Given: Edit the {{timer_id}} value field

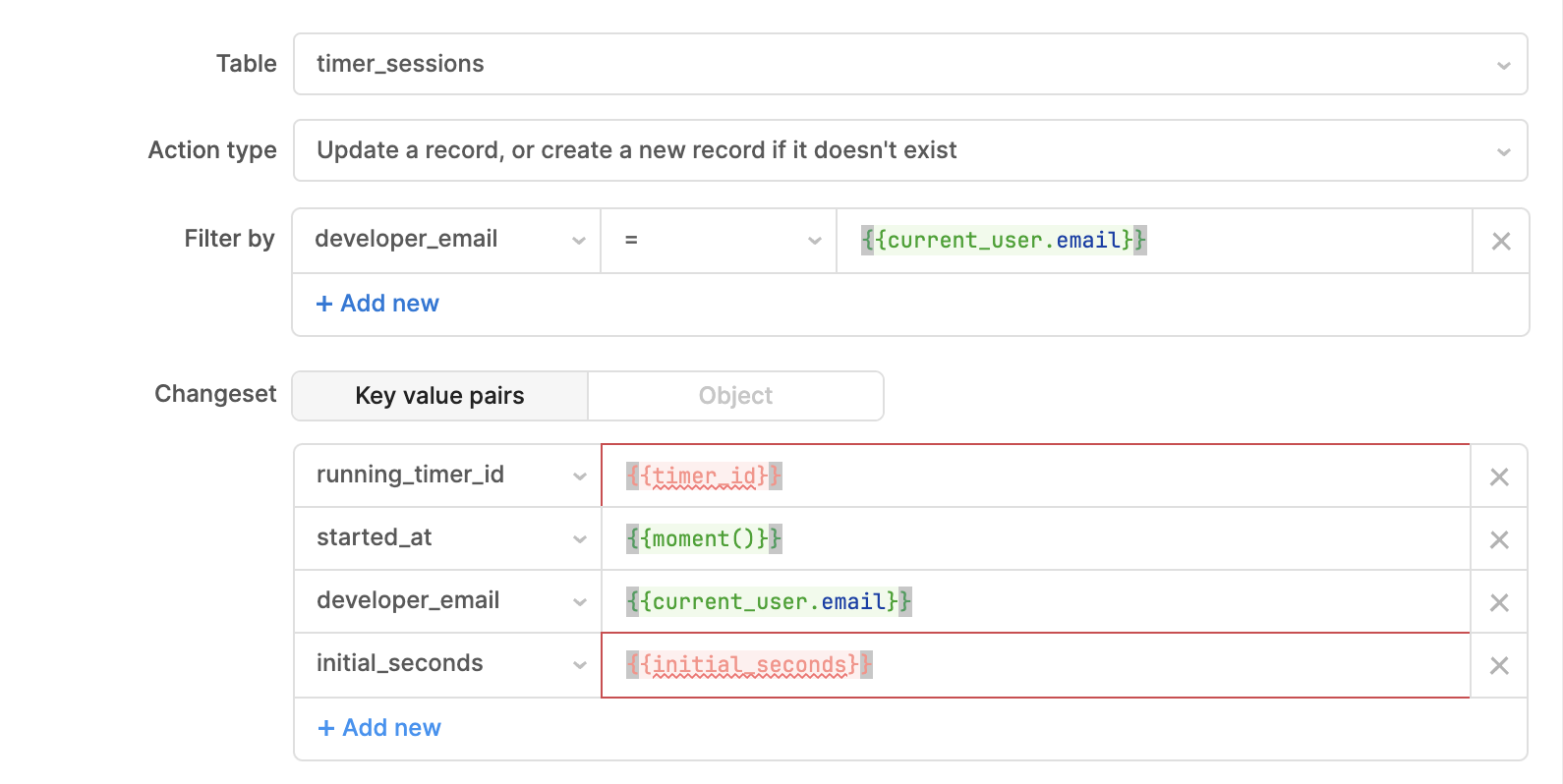Looking at the screenshot, I should pyautogui.click(x=1035, y=476).
